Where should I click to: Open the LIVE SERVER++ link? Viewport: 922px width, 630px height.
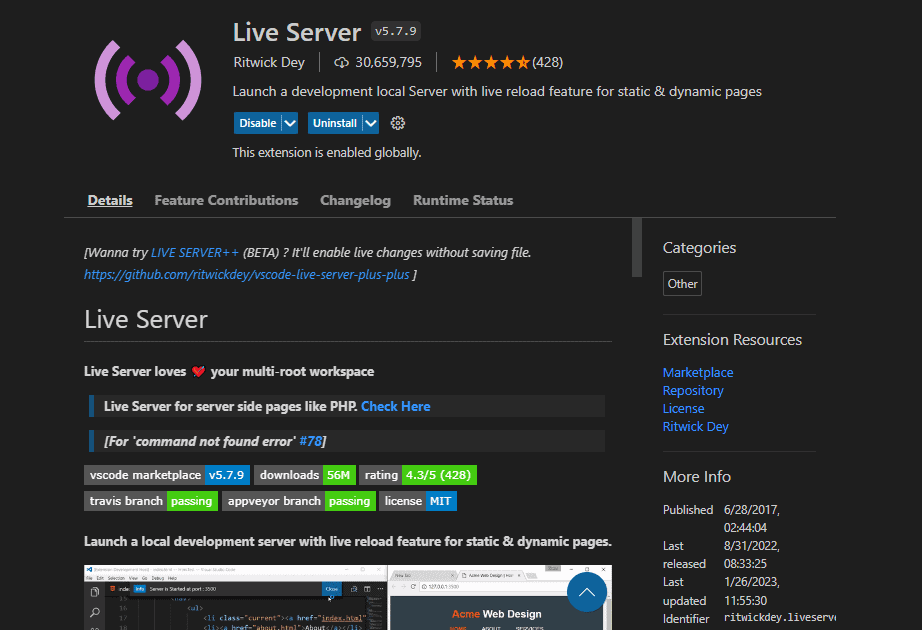pos(195,252)
